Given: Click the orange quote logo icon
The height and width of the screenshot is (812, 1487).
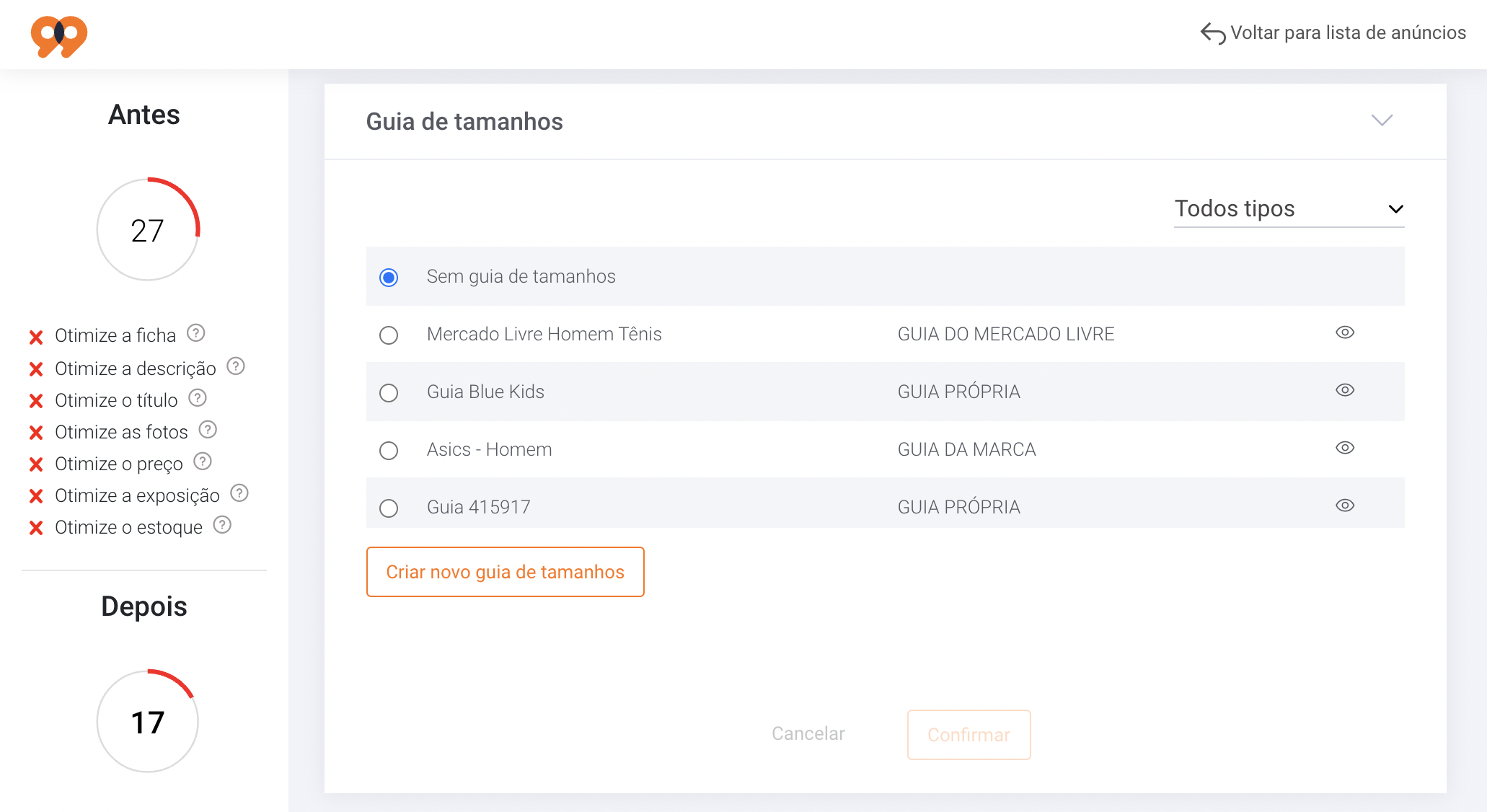Looking at the screenshot, I should [59, 35].
